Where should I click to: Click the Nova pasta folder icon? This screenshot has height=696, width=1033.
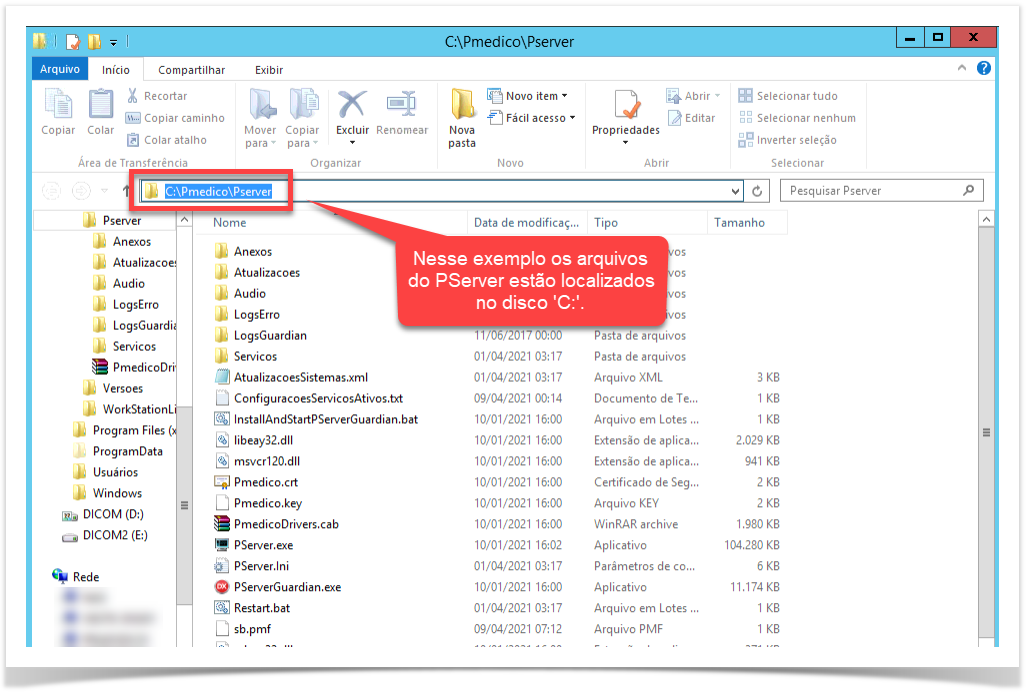(x=461, y=105)
